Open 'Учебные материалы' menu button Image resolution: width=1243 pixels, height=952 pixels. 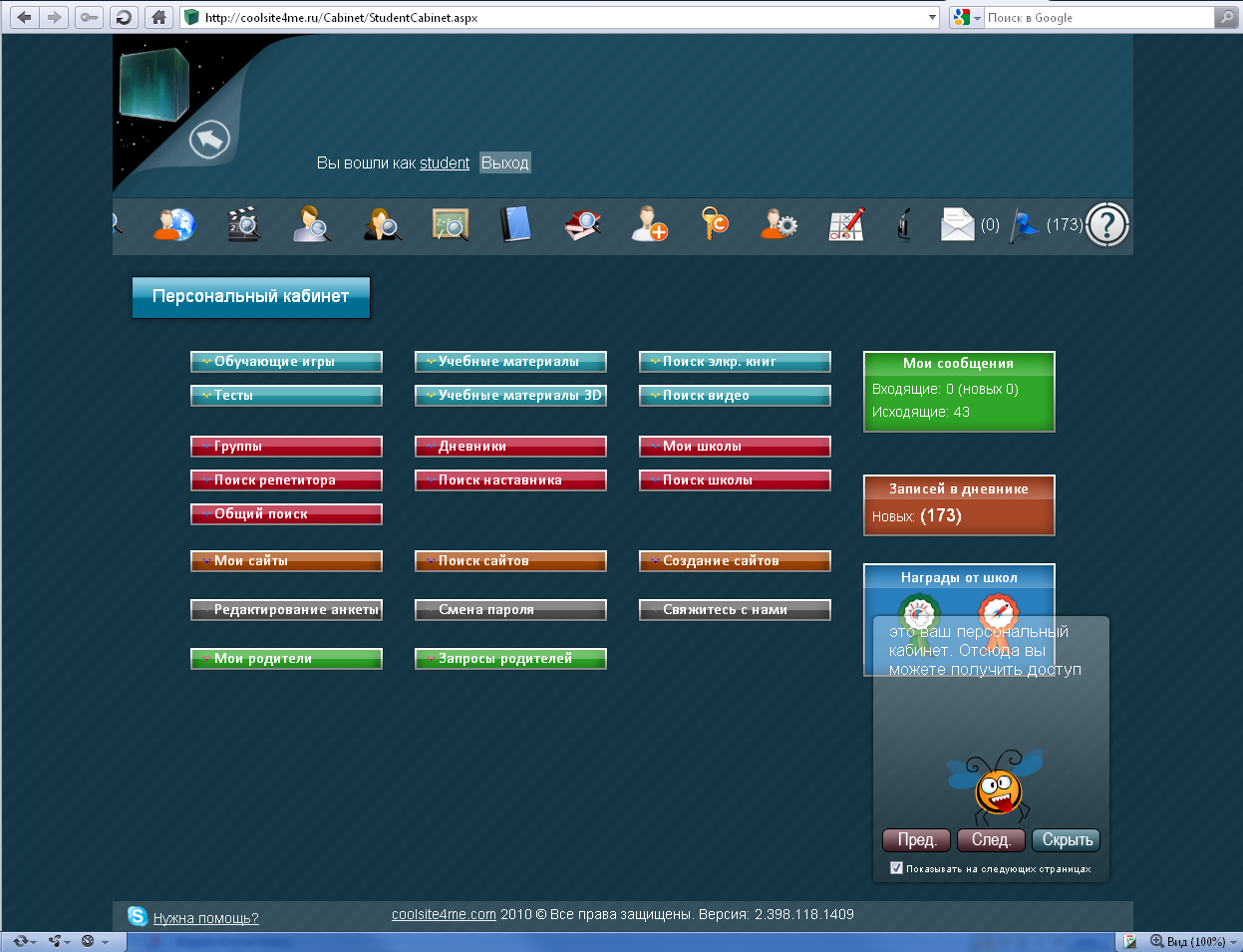[510, 362]
